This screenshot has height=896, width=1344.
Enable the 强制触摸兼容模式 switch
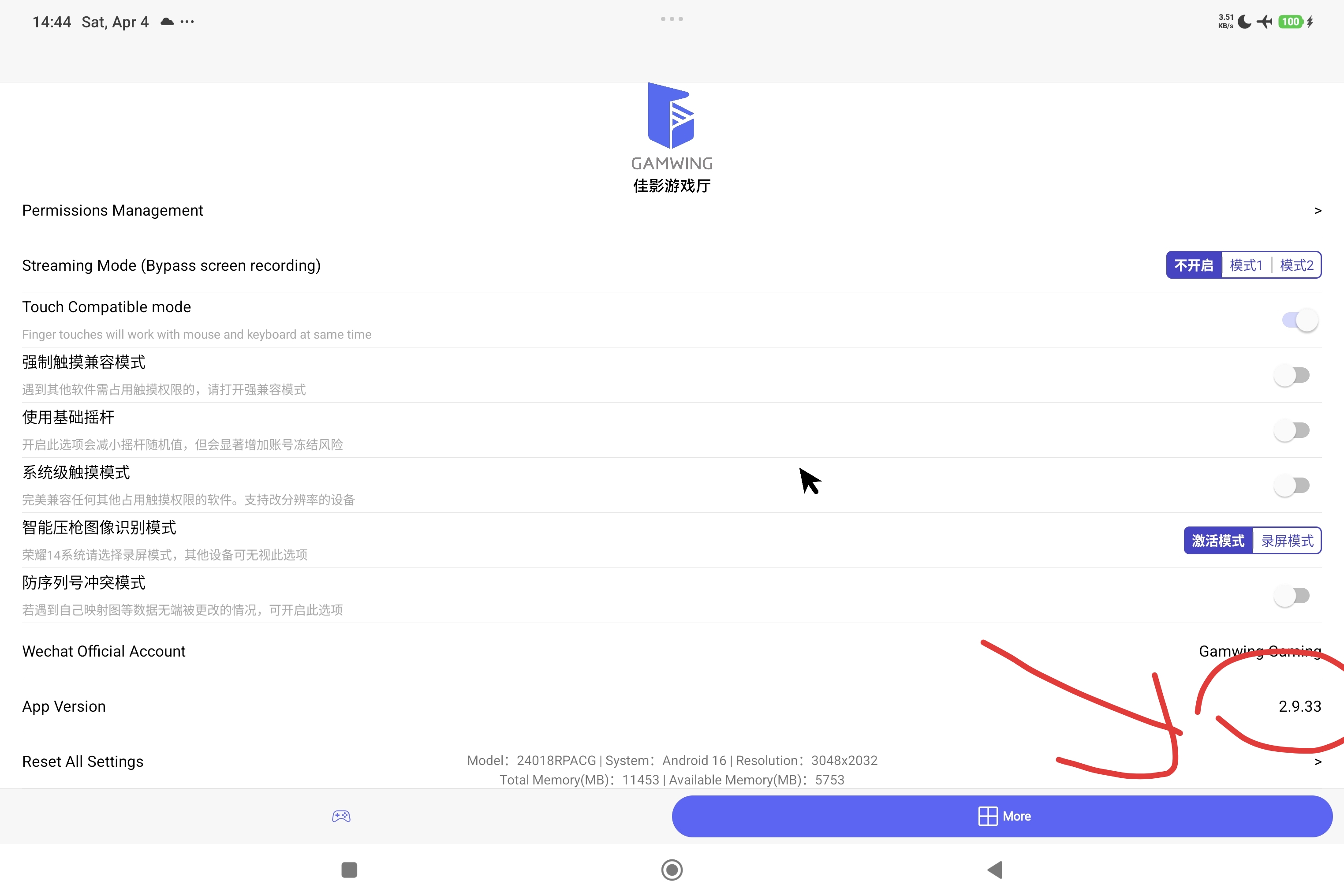tap(1292, 375)
